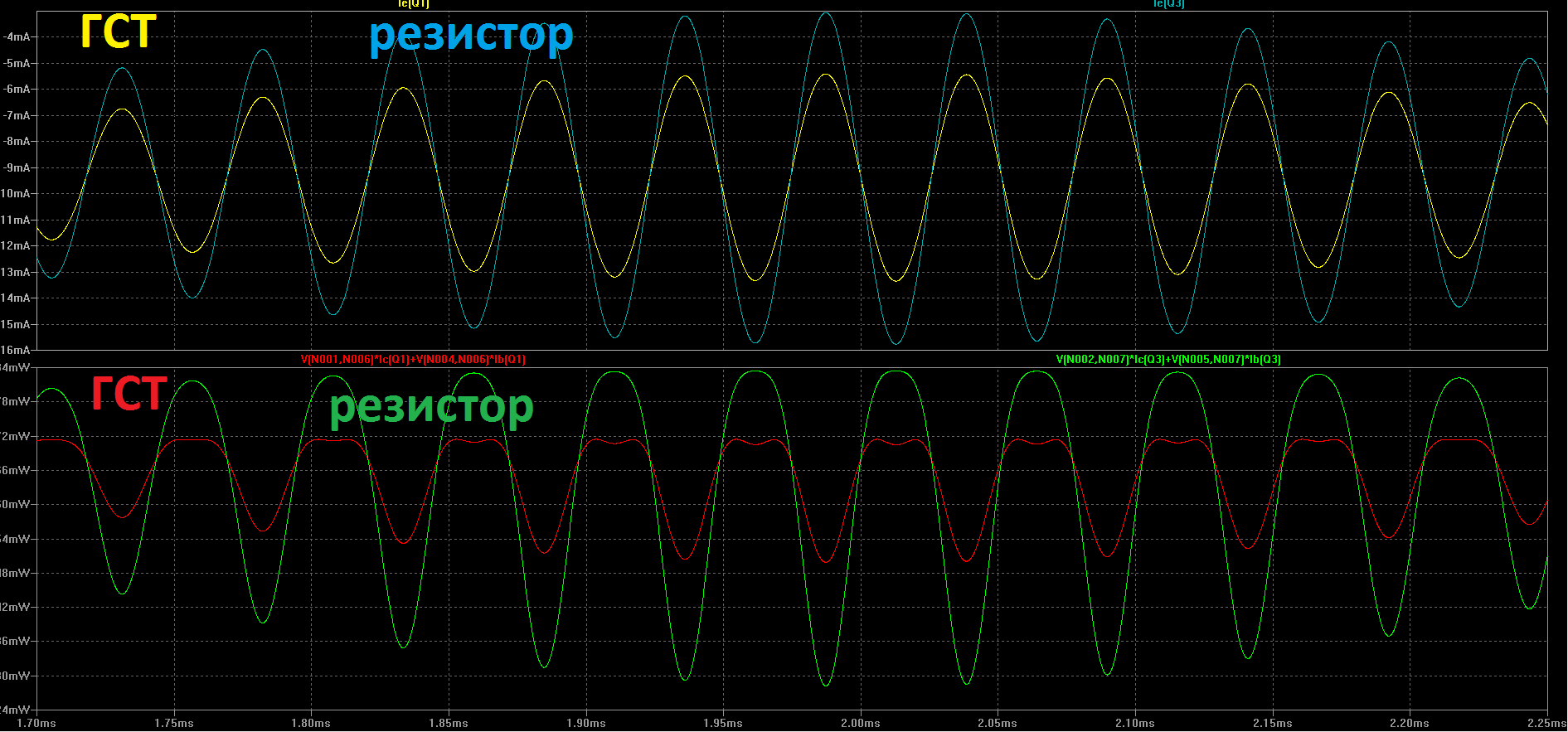This screenshot has width=1568, height=732.
Task: Click the -8mA current axis label
Action: (16, 141)
